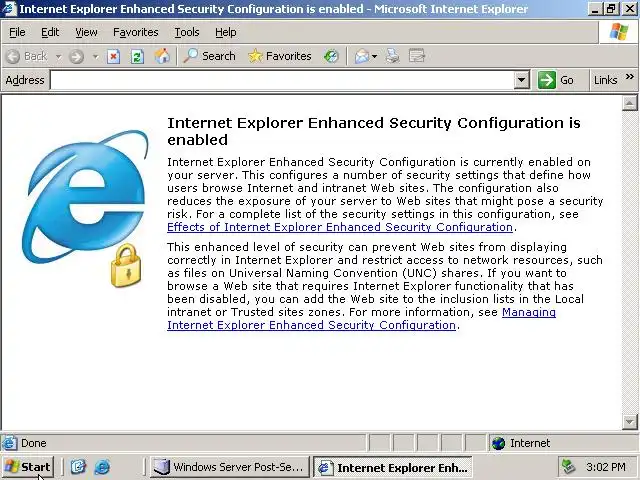This screenshot has height=480, width=640.
Task: Click the Mail toolbar icon
Action: click(362, 56)
